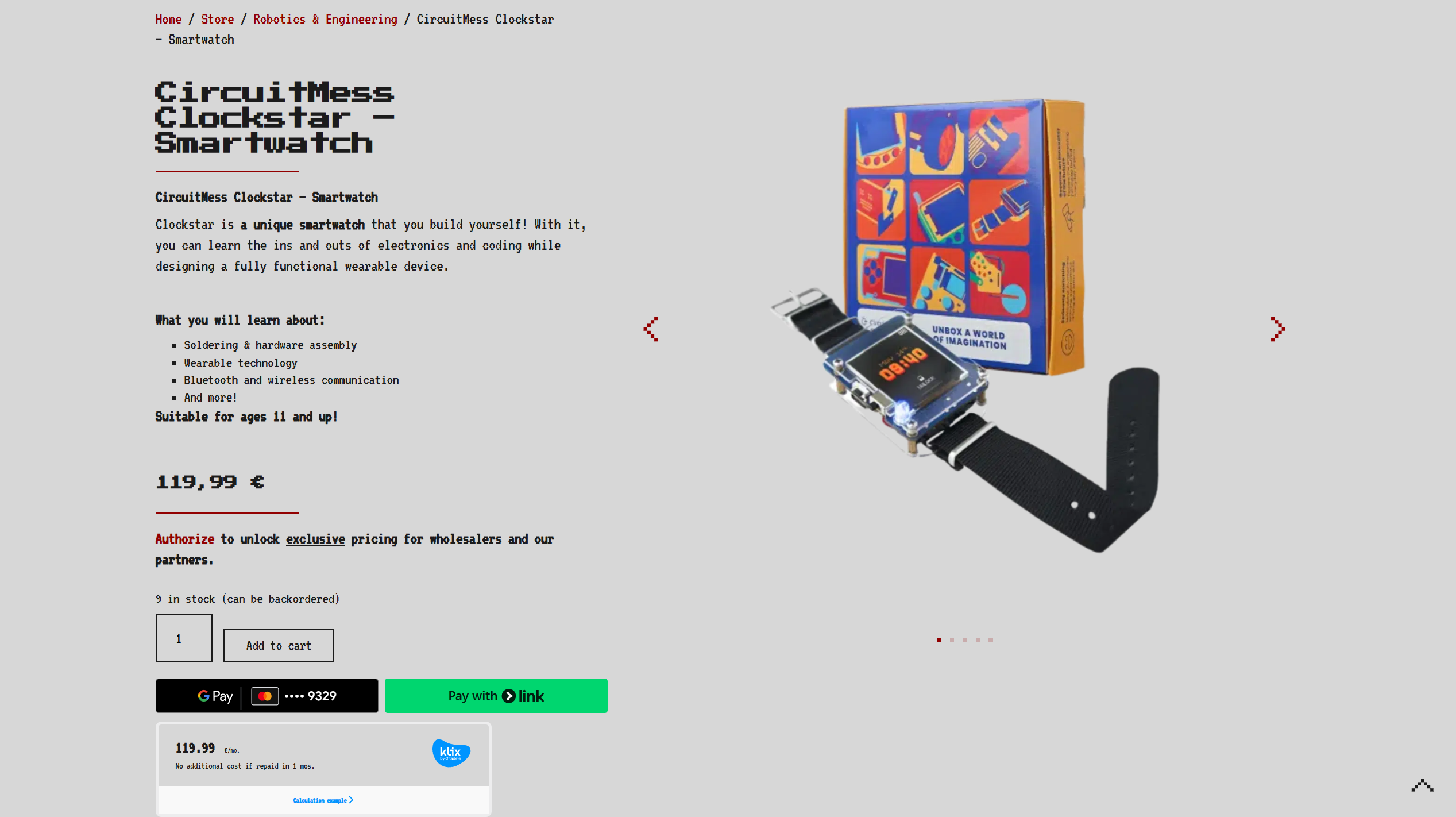Show previous product image with left arrow

point(651,329)
